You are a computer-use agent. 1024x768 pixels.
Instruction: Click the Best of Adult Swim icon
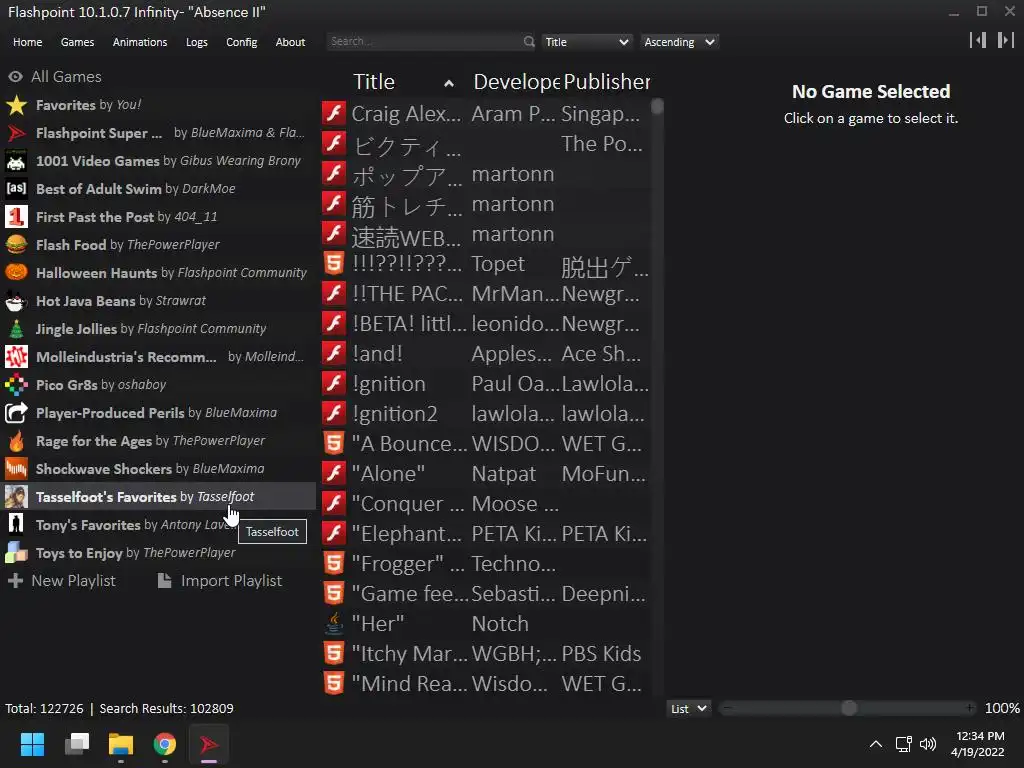click(x=16, y=189)
